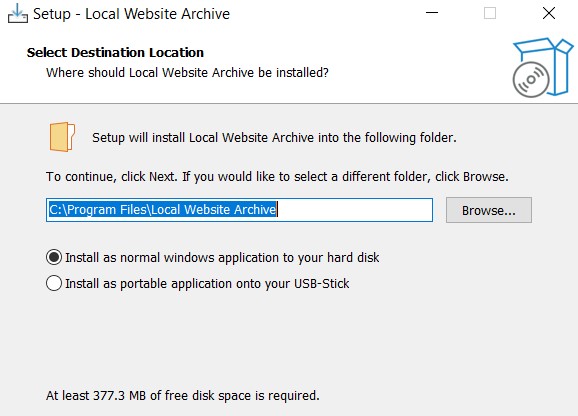
Task: Close the Setup window
Action: coord(549,13)
